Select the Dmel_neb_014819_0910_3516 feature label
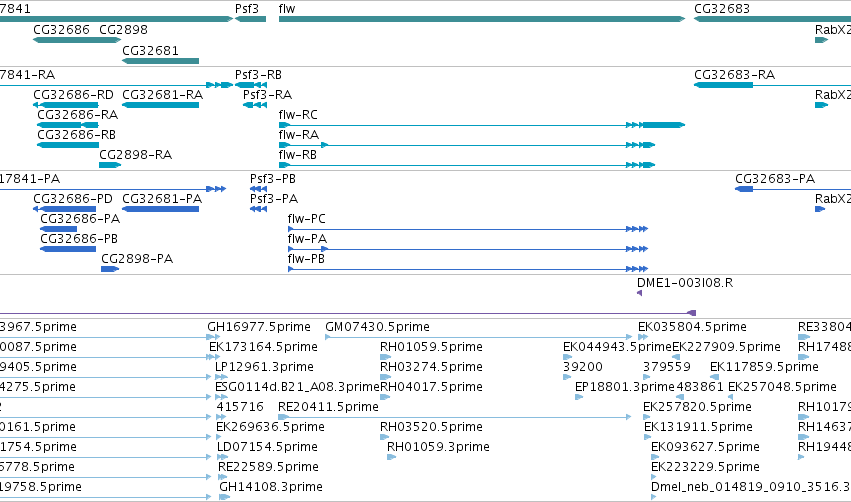 (x=751, y=487)
